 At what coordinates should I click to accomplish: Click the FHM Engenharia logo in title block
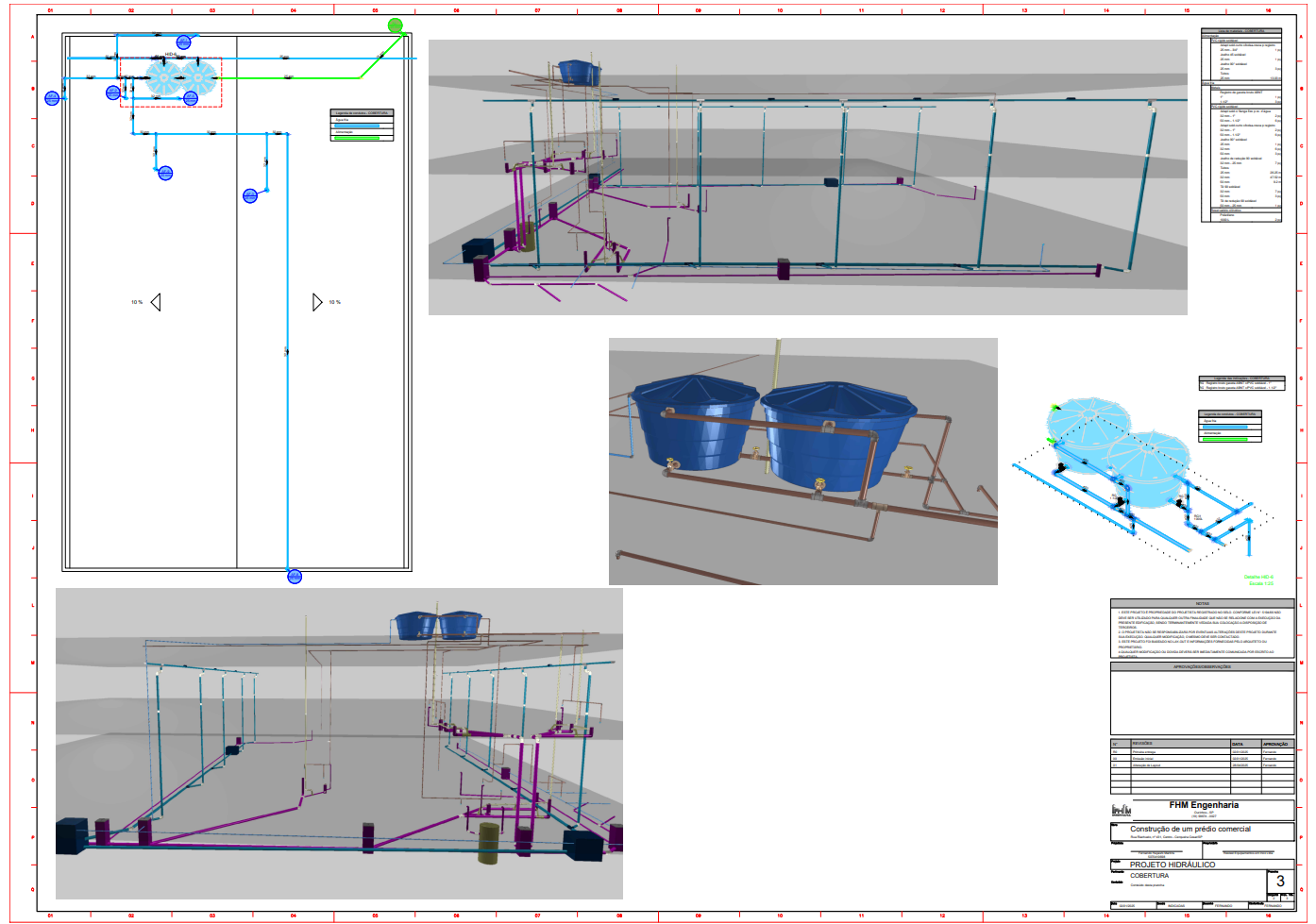tap(1121, 810)
